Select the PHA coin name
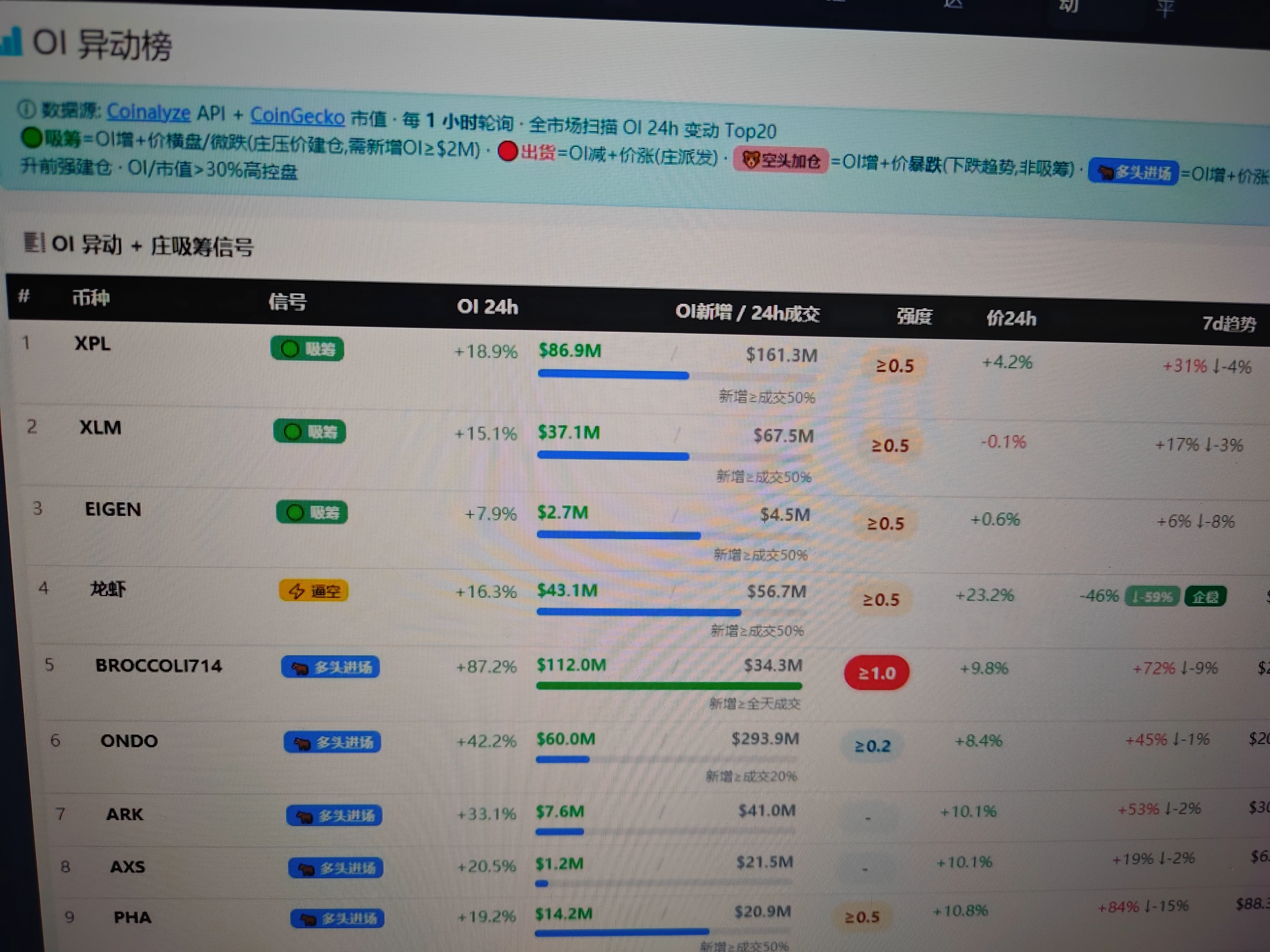Image resolution: width=1270 pixels, height=952 pixels. coord(133,917)
